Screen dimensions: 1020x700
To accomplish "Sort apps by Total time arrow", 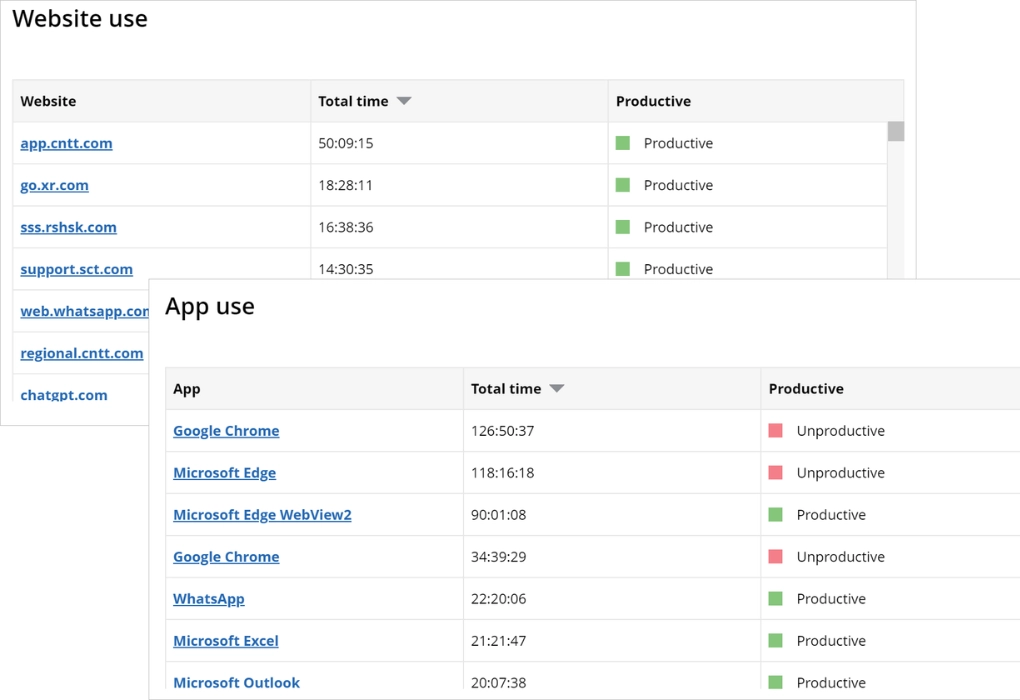I will click(x=557, y=389).
